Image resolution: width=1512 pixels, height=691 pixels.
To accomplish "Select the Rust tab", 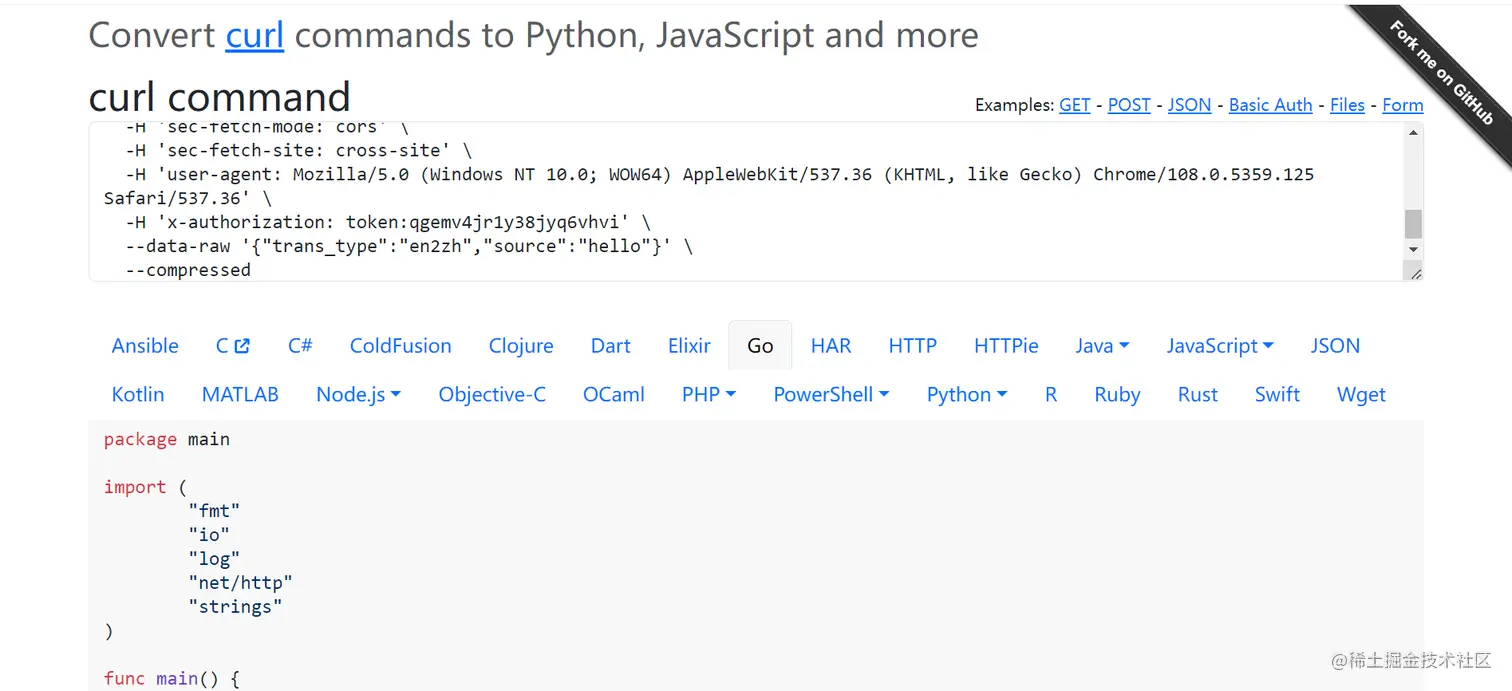I will 1198,395.
